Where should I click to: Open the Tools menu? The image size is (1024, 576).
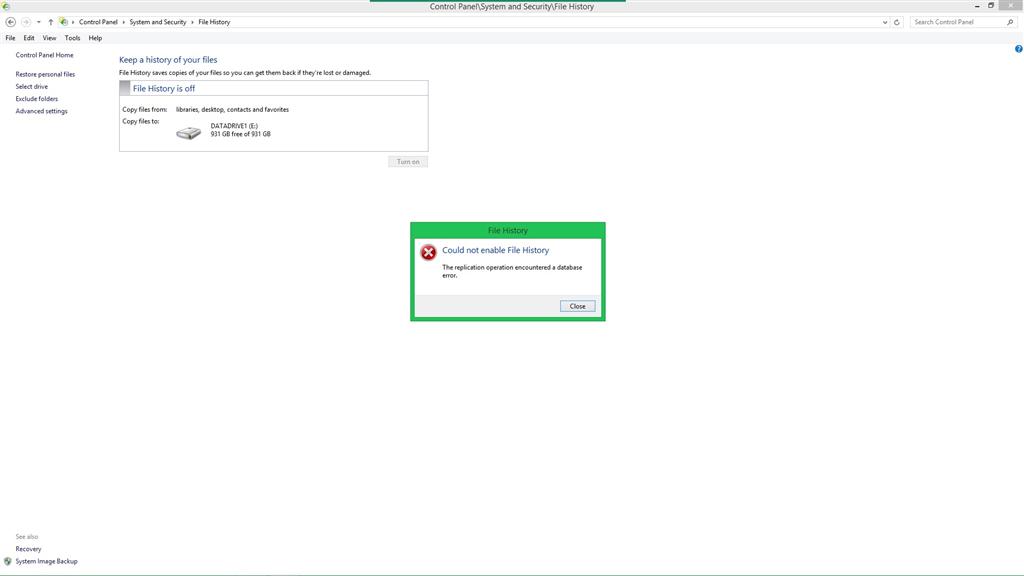72,38
